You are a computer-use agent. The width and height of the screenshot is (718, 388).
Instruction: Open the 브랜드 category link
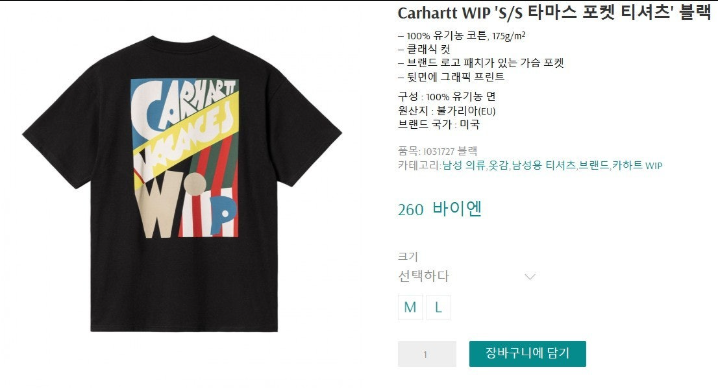pyautogui.click(x=594, y=165)
